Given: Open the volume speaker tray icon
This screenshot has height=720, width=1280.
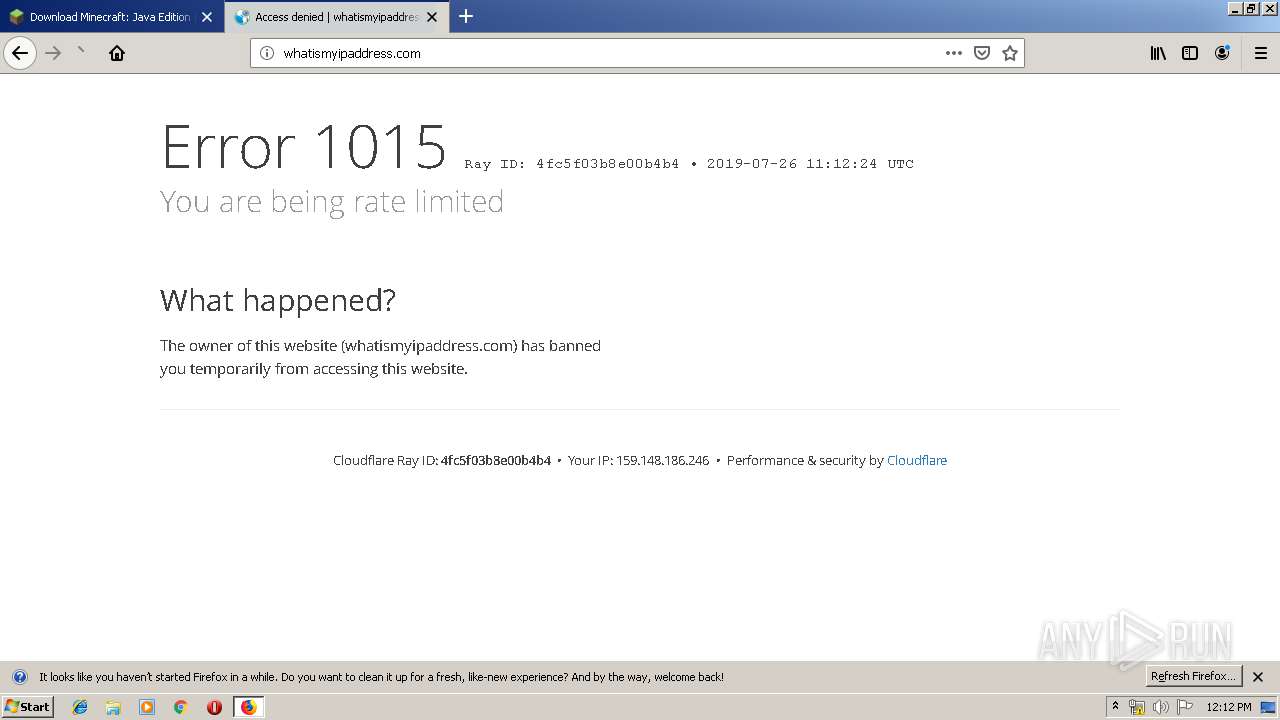Looking at the screenshot, I should click(1160, 707).
